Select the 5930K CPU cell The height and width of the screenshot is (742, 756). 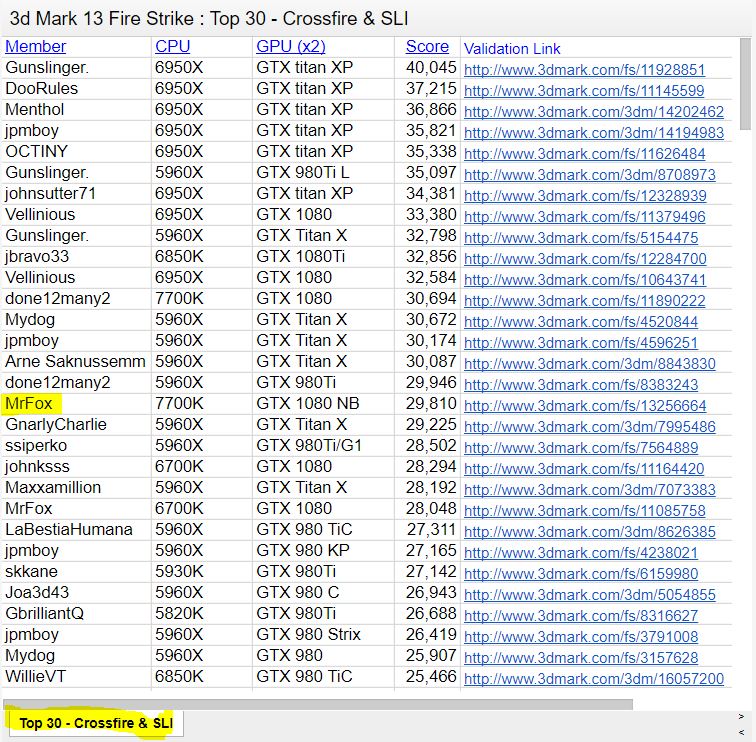(202, 571)
